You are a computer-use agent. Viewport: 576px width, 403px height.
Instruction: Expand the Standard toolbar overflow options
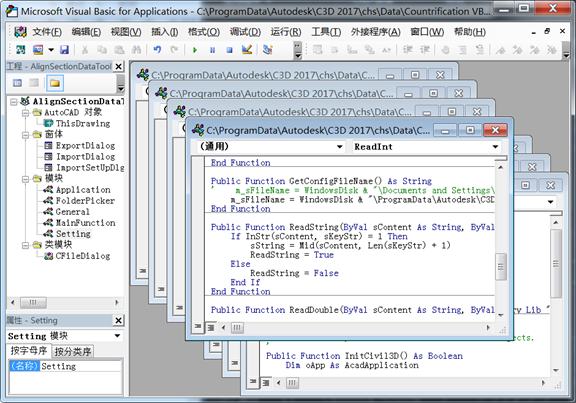click(298, 50)
